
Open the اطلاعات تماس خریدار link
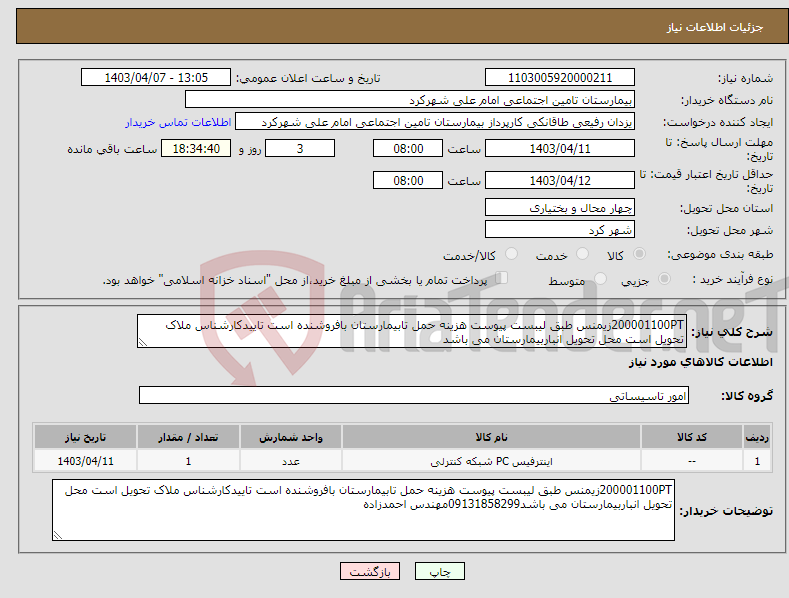point(178,122)
